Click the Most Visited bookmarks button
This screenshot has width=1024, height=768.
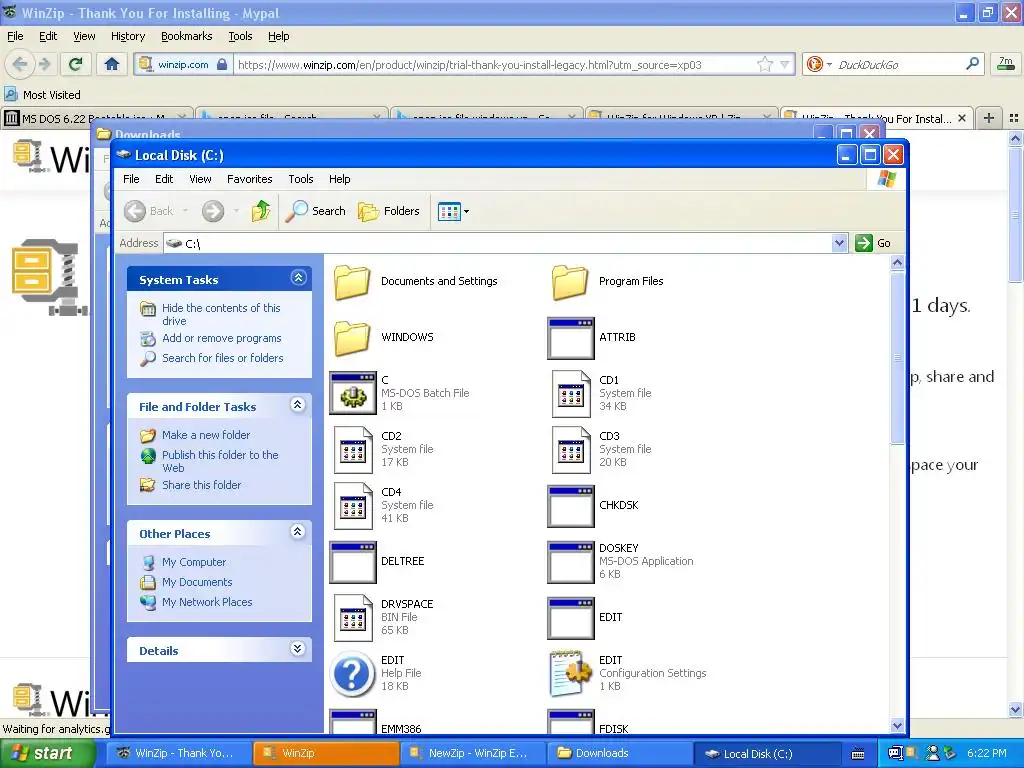43,95
